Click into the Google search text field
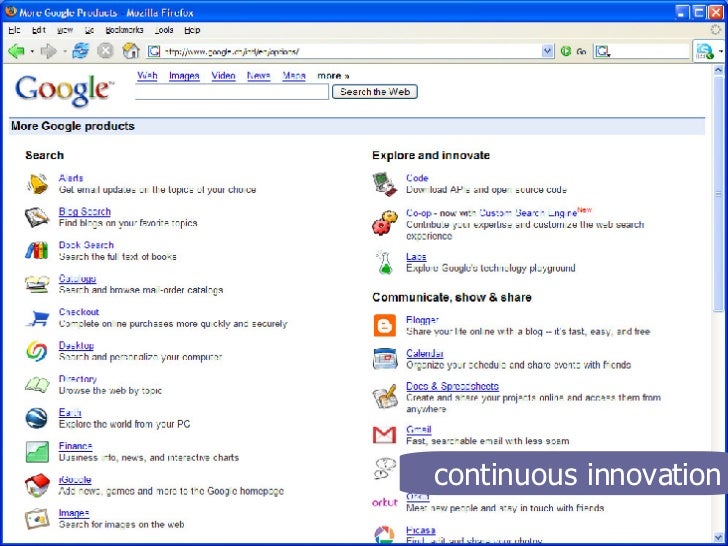This screenshot has height=546, width=728. click(232, 91)
